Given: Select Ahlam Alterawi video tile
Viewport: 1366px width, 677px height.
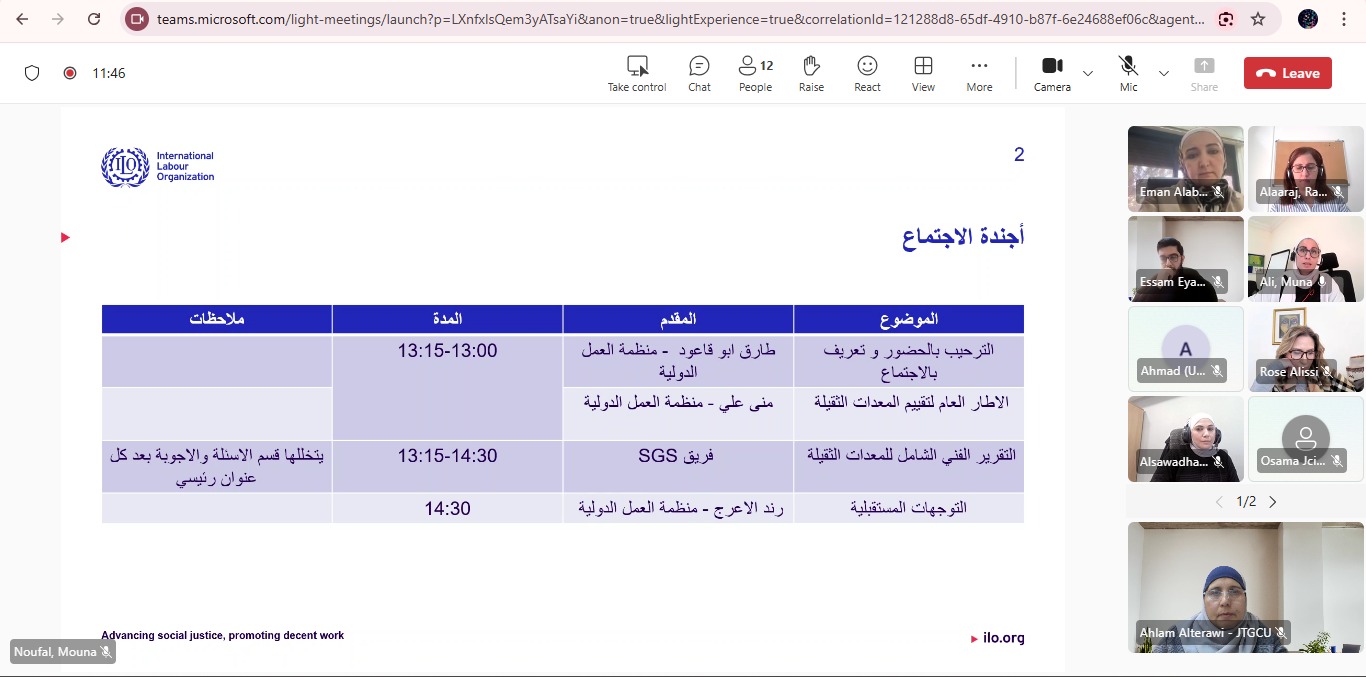Looking at the screenshot, I should pyautogui.click(x=1245, y=587).
